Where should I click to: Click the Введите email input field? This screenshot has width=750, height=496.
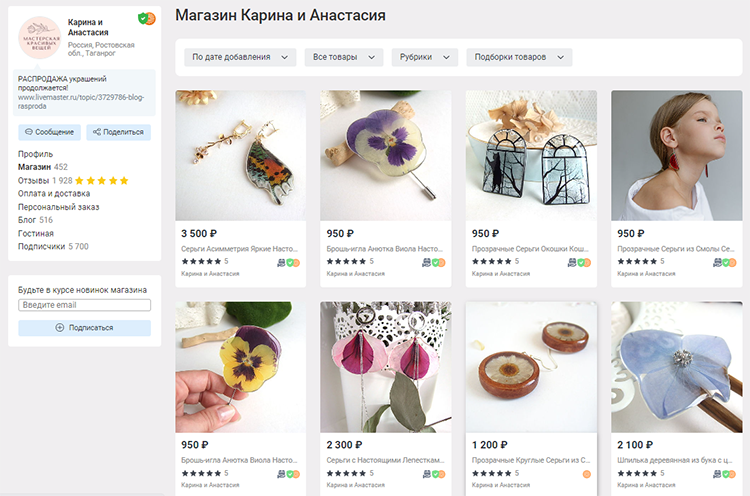coord(84,305)
